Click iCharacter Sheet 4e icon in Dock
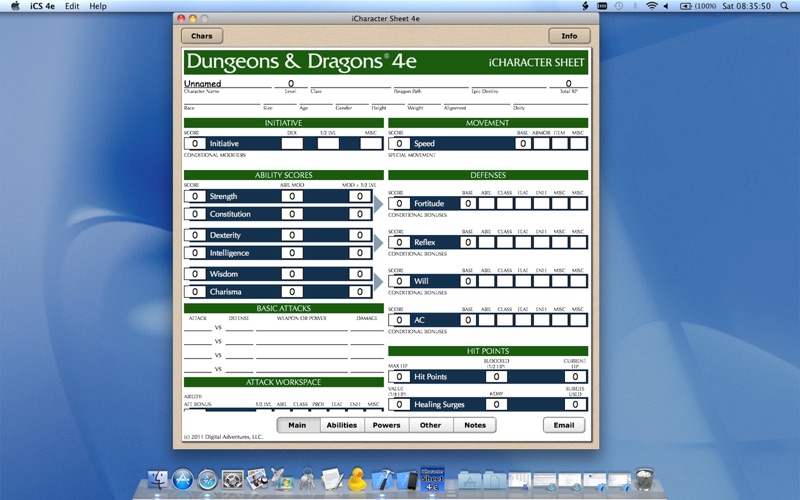This screenshot has height=500, width=800. [x=433, y=479]
